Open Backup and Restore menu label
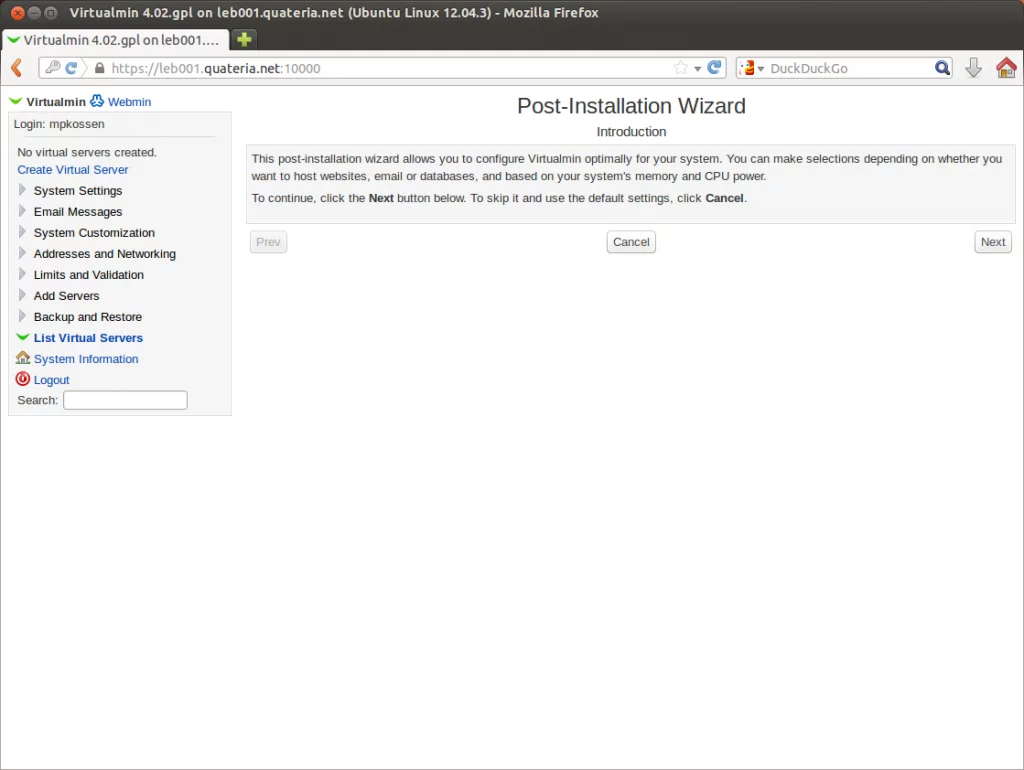Viewport: 1024px width, 770px height. (x=88, y=317)
